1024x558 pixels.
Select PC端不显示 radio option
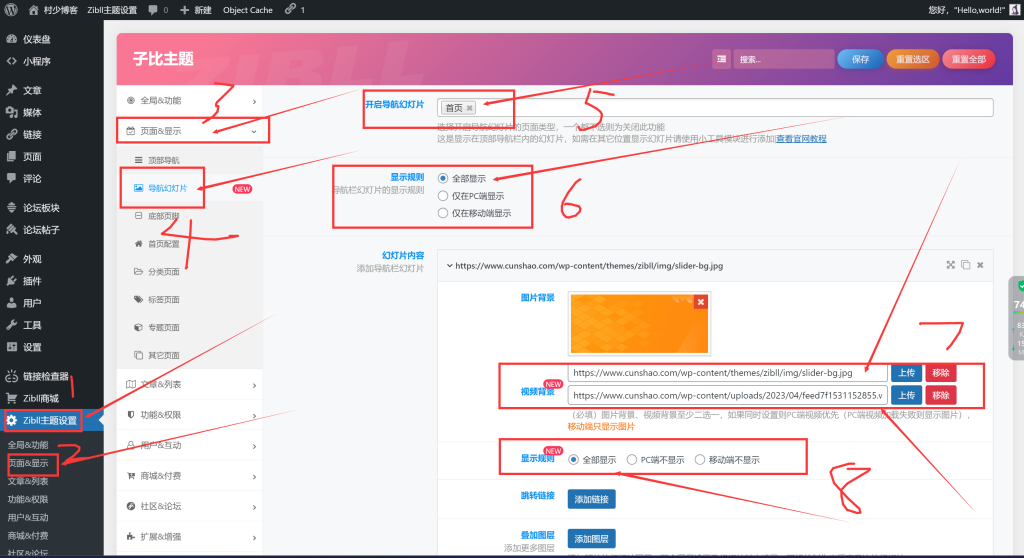(x=632, y=460)
